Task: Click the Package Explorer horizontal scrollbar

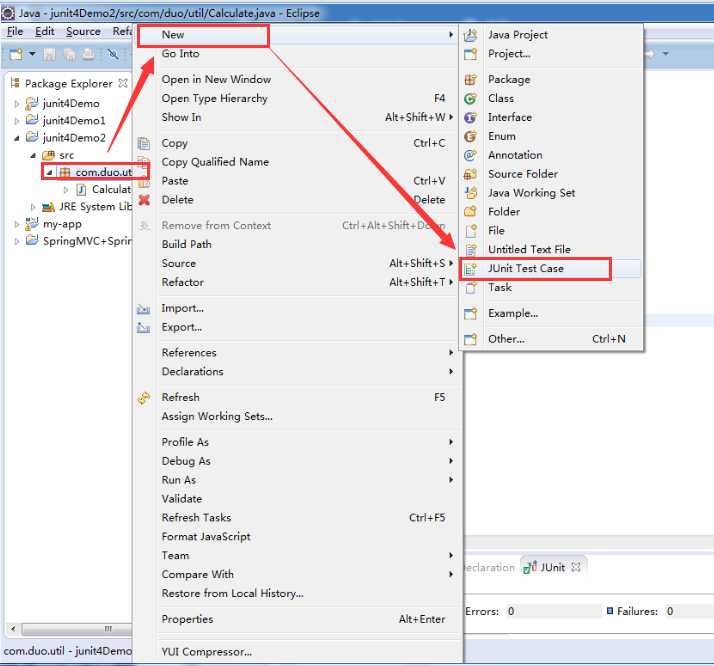Action: tap(76, 629)
